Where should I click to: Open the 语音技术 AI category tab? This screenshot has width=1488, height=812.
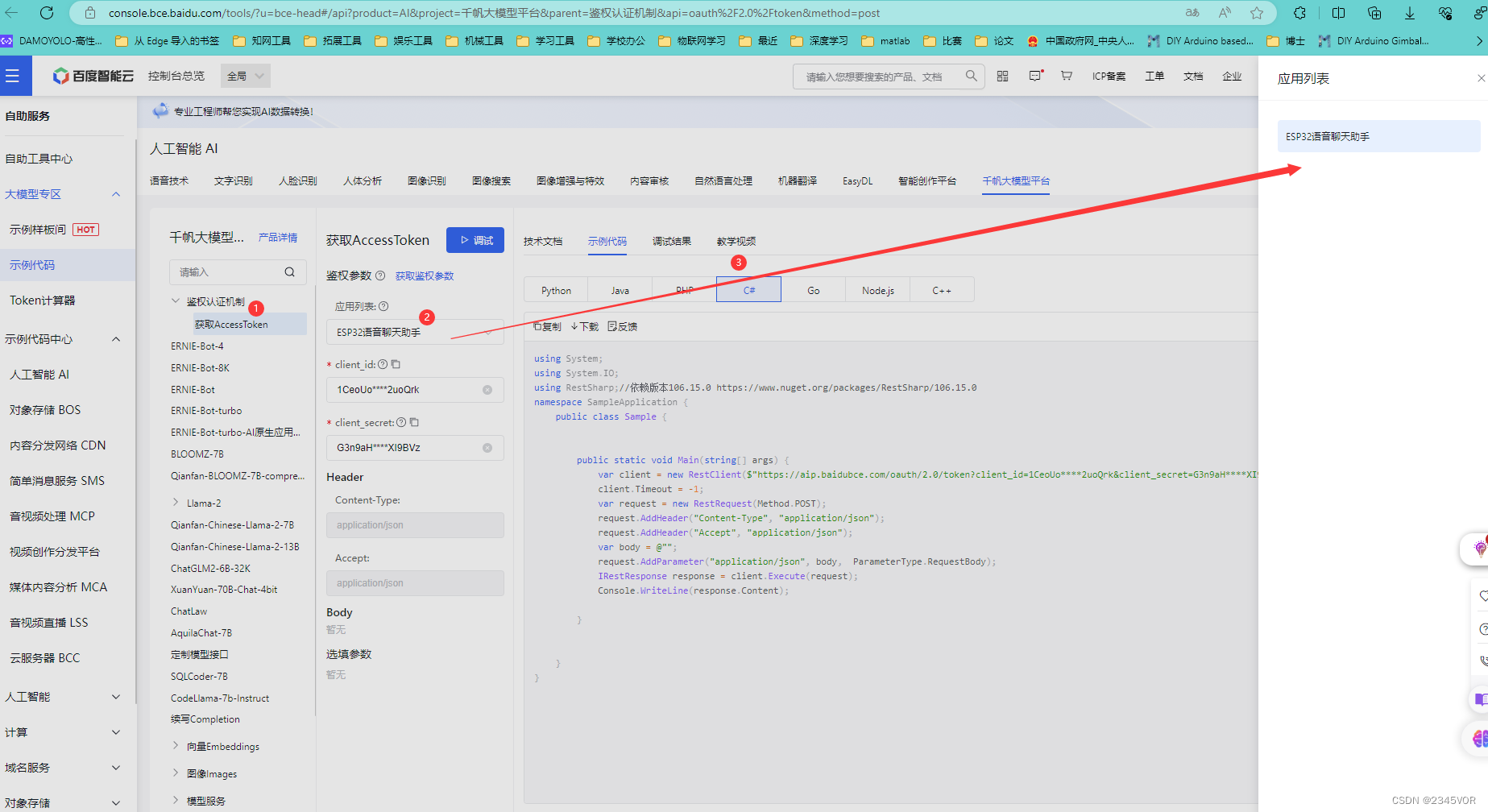(x=169, y=181)
